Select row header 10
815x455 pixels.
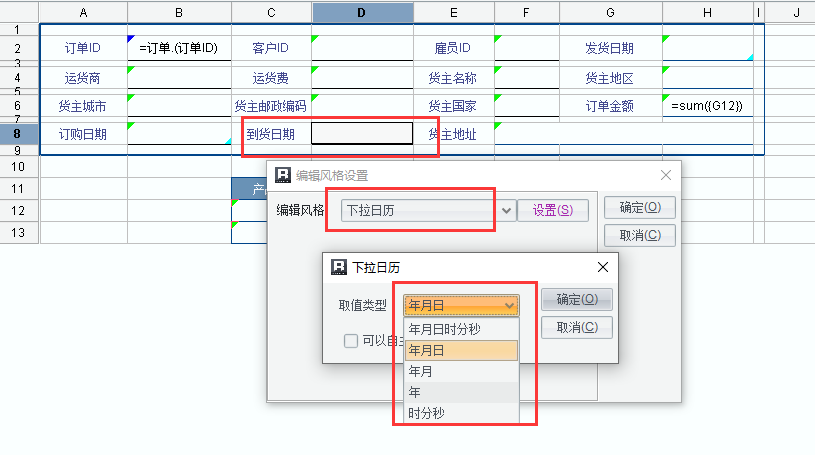point(19,167)
